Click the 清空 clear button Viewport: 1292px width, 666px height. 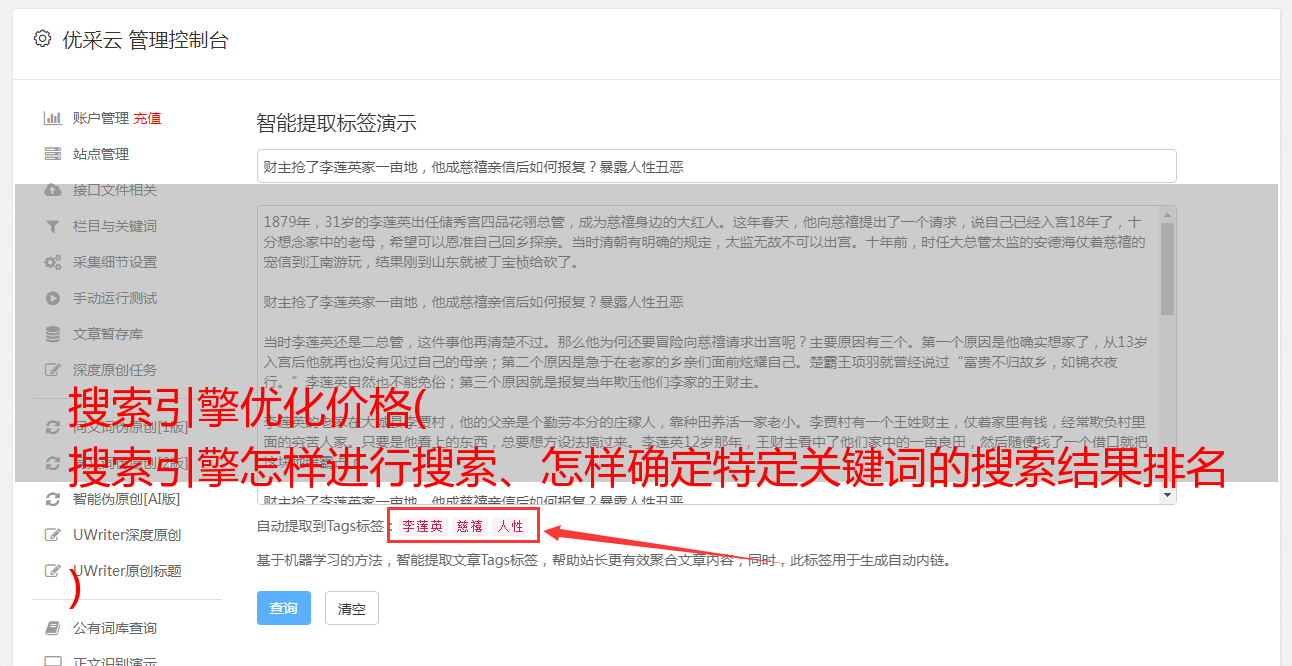352,608
